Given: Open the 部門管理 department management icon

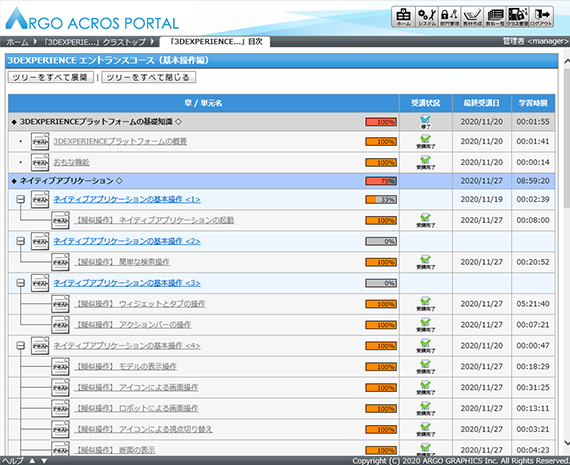Looking at the screenshot, I should (449, 17).
